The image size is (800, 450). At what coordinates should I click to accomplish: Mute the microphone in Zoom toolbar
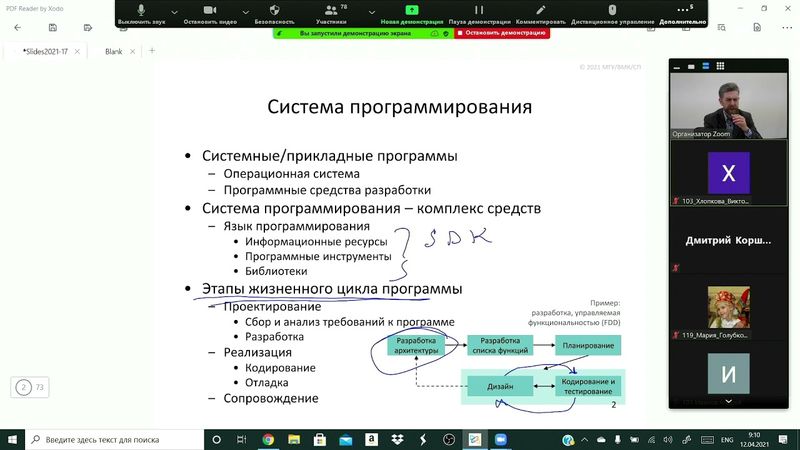141,14
